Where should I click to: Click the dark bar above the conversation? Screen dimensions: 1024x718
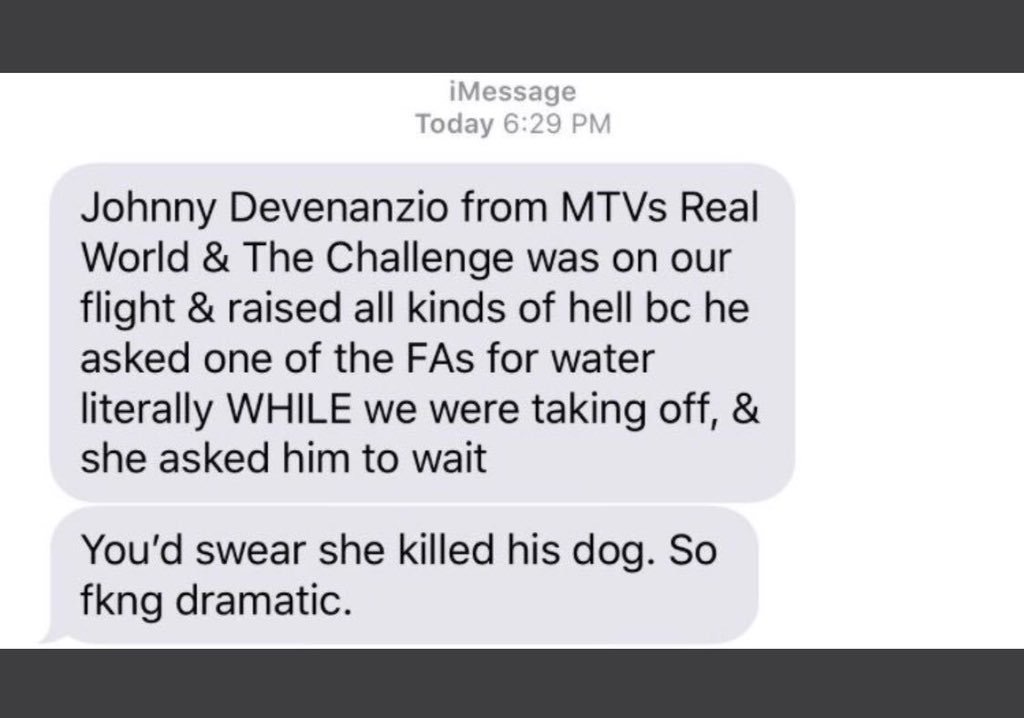click(x=512, y=36)
